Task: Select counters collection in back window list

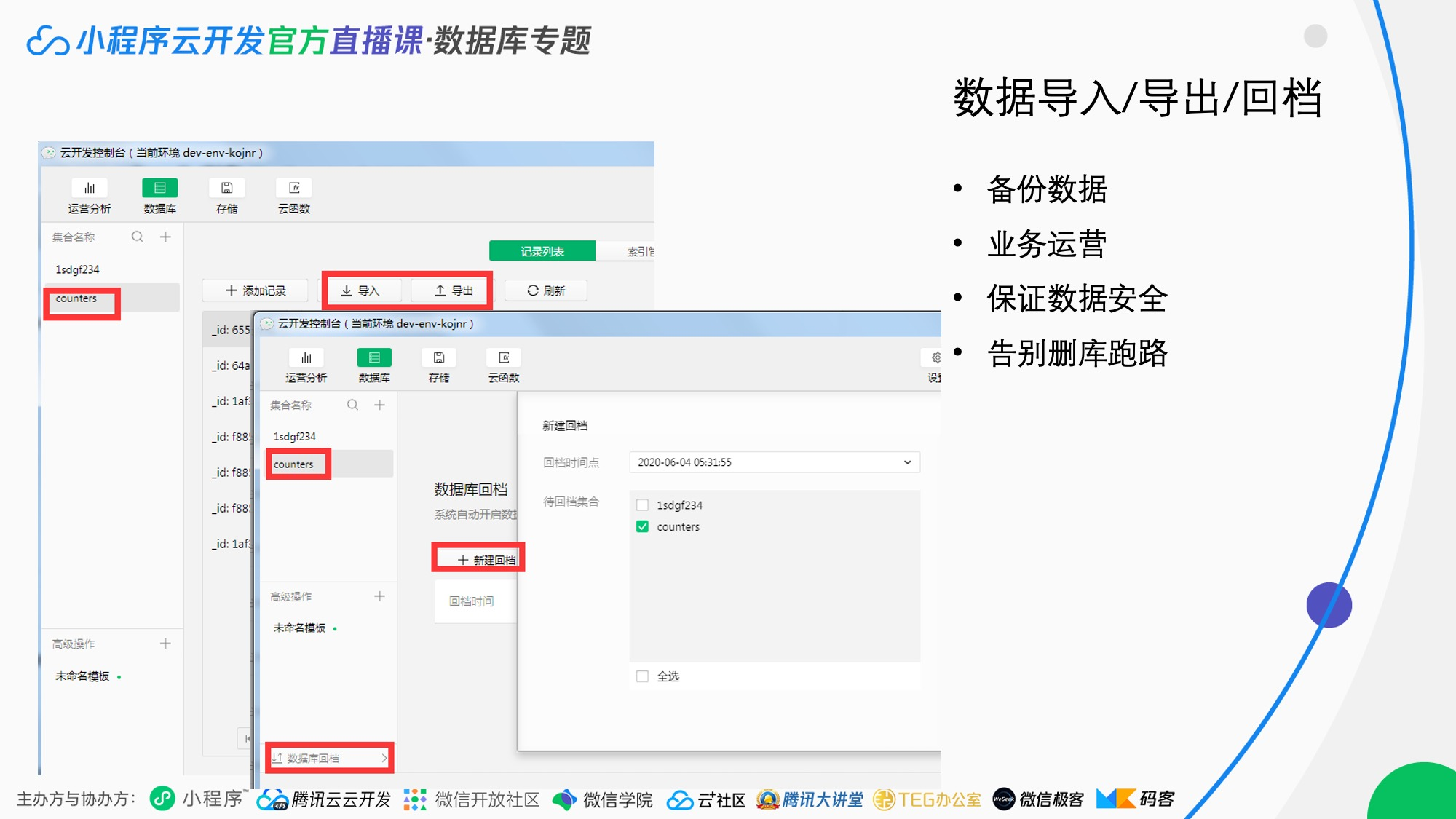Action: point(76,298)
